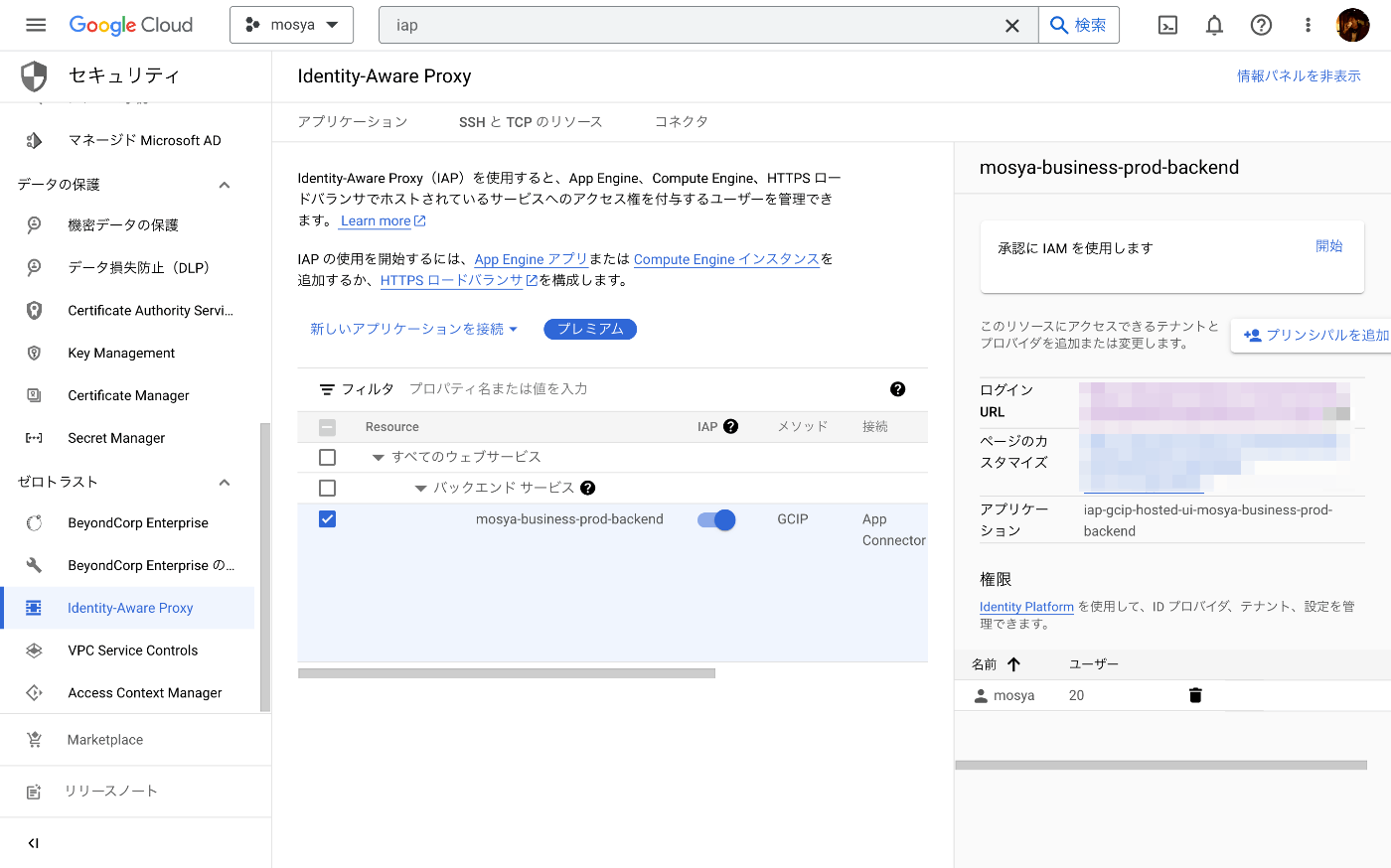Focus the filter property input field

646,389
